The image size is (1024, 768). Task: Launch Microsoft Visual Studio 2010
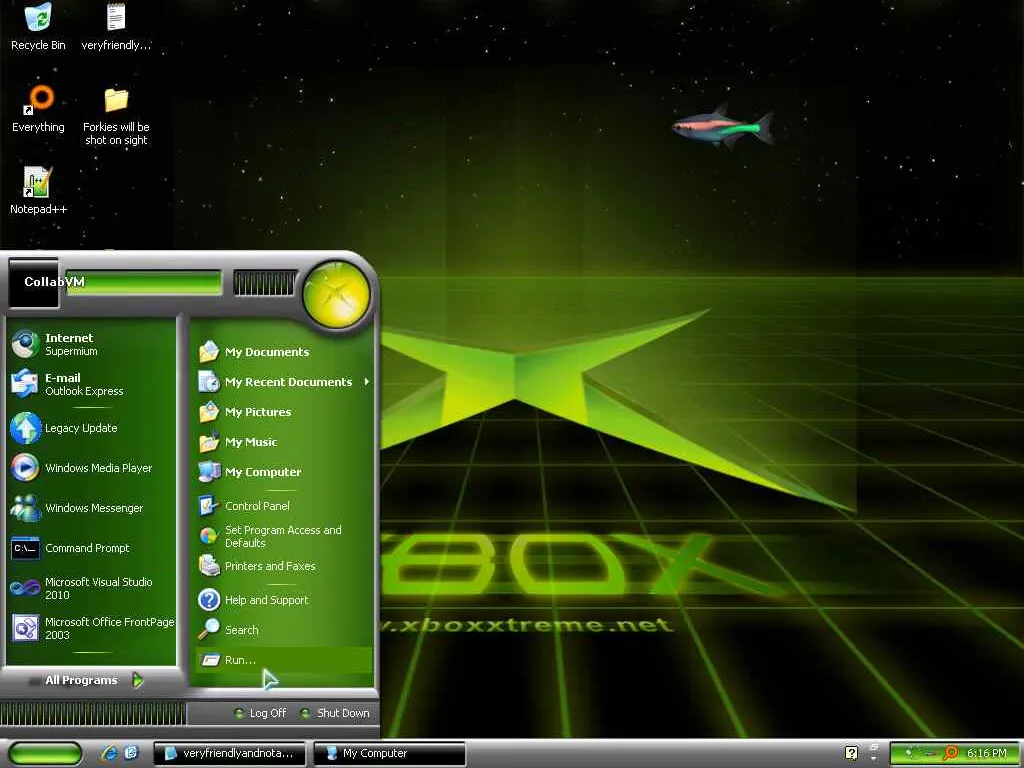[91, 588]
